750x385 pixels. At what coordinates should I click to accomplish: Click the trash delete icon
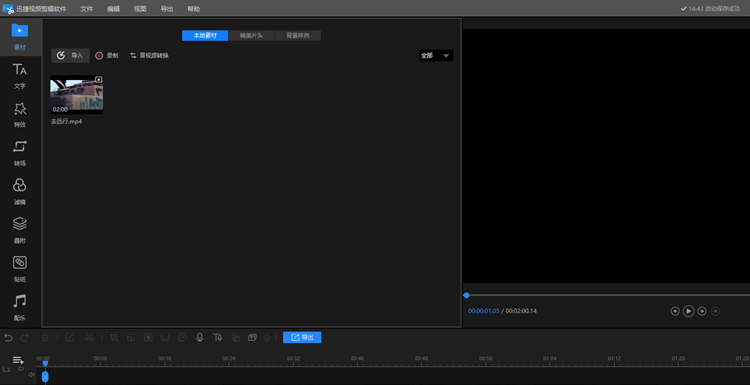(x=45, y=338)
